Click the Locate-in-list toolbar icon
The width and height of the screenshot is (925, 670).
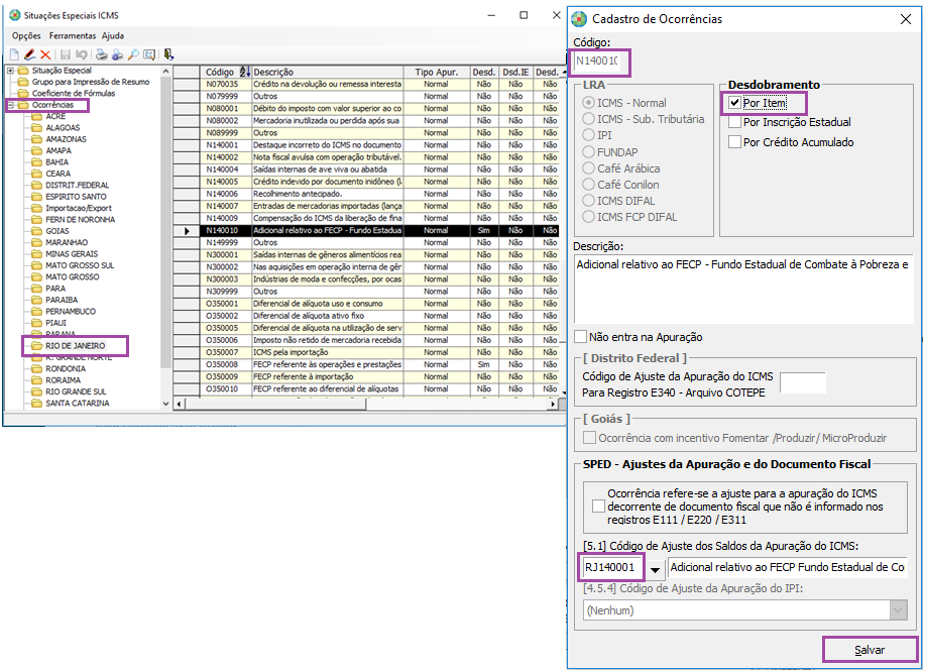pyautogui.click(x=149, y=55)
